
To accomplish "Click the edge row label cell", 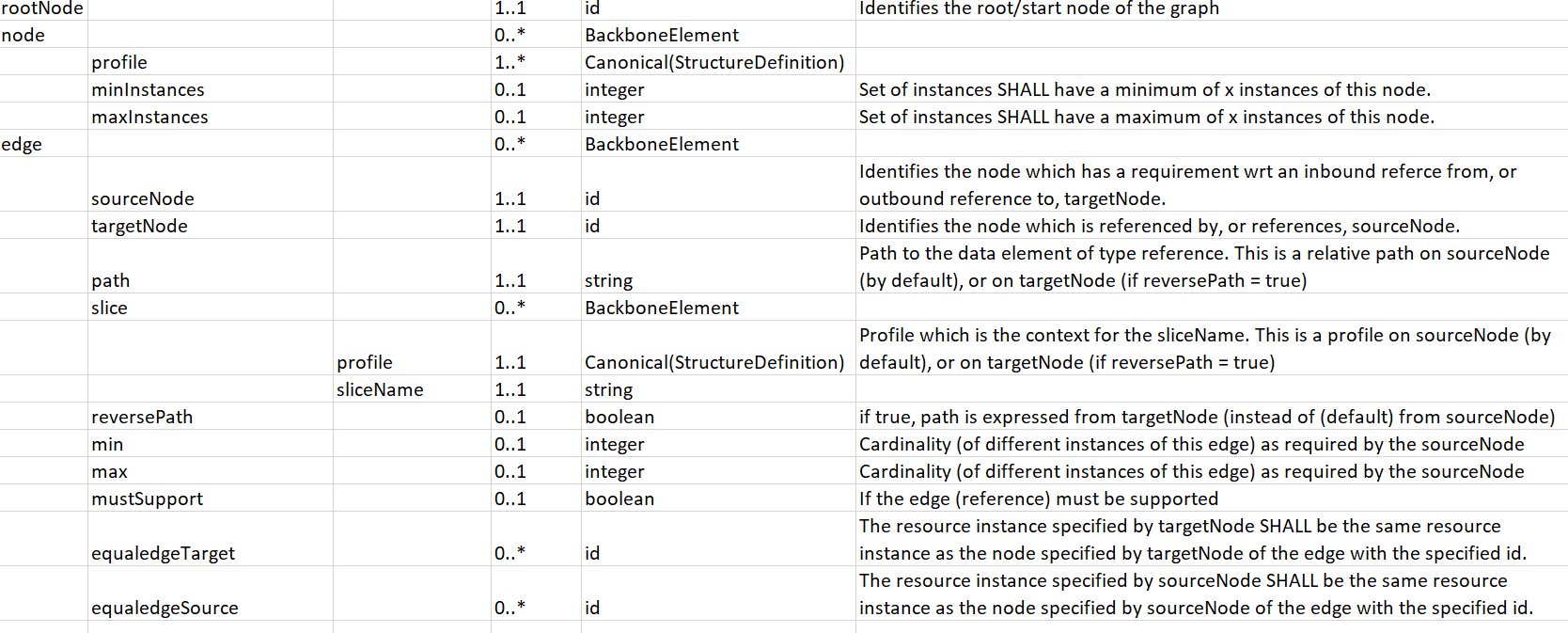I will (x=43, y=144).
